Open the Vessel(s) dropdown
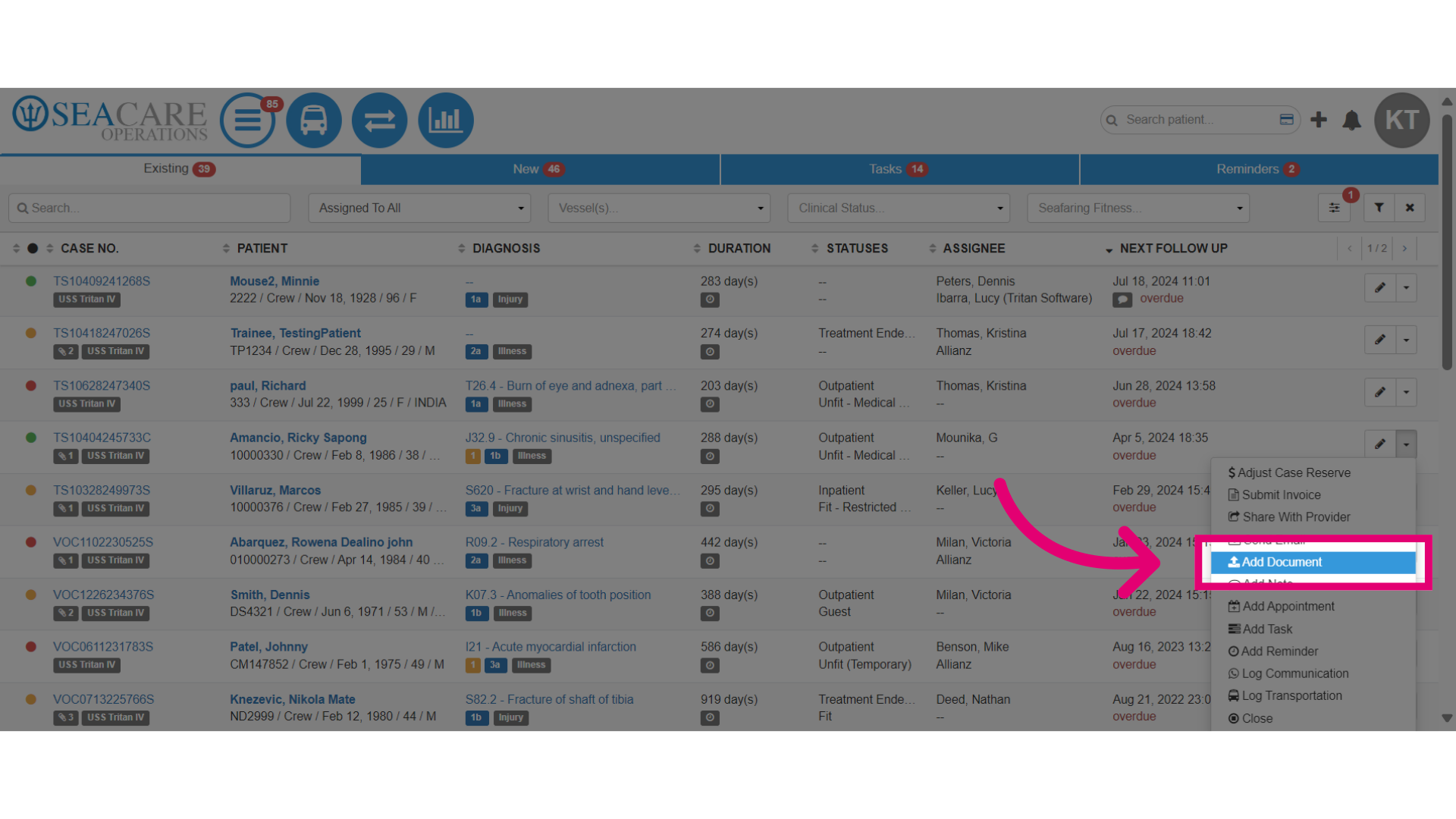The height and width of the screenshot is (819, 1456). (x=659, y=208)
